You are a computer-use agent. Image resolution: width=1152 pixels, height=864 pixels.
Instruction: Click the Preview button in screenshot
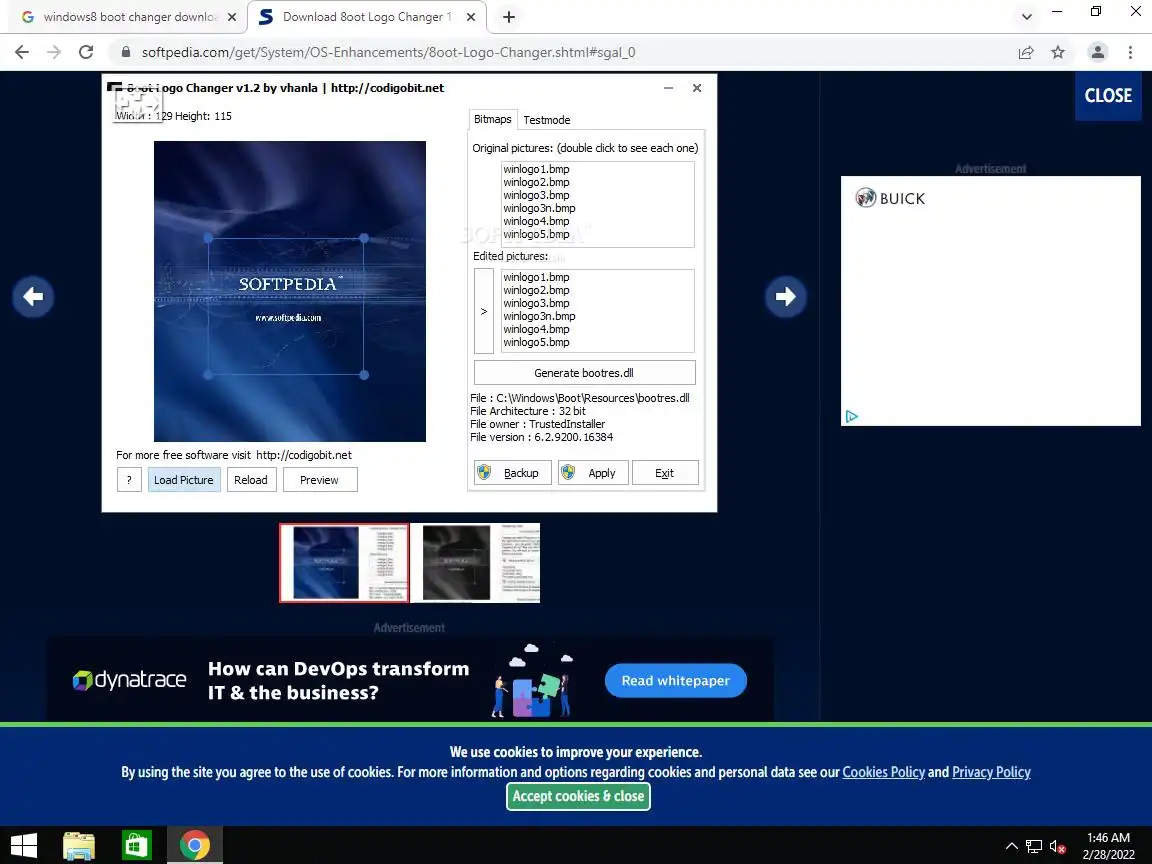coord(319,480)
